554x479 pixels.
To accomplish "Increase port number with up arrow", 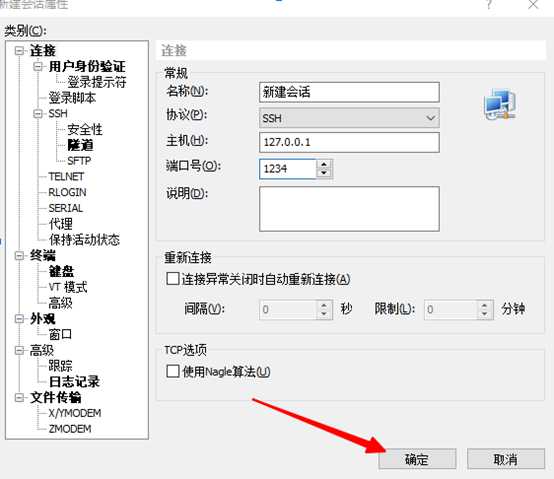I will coord(324,164).
